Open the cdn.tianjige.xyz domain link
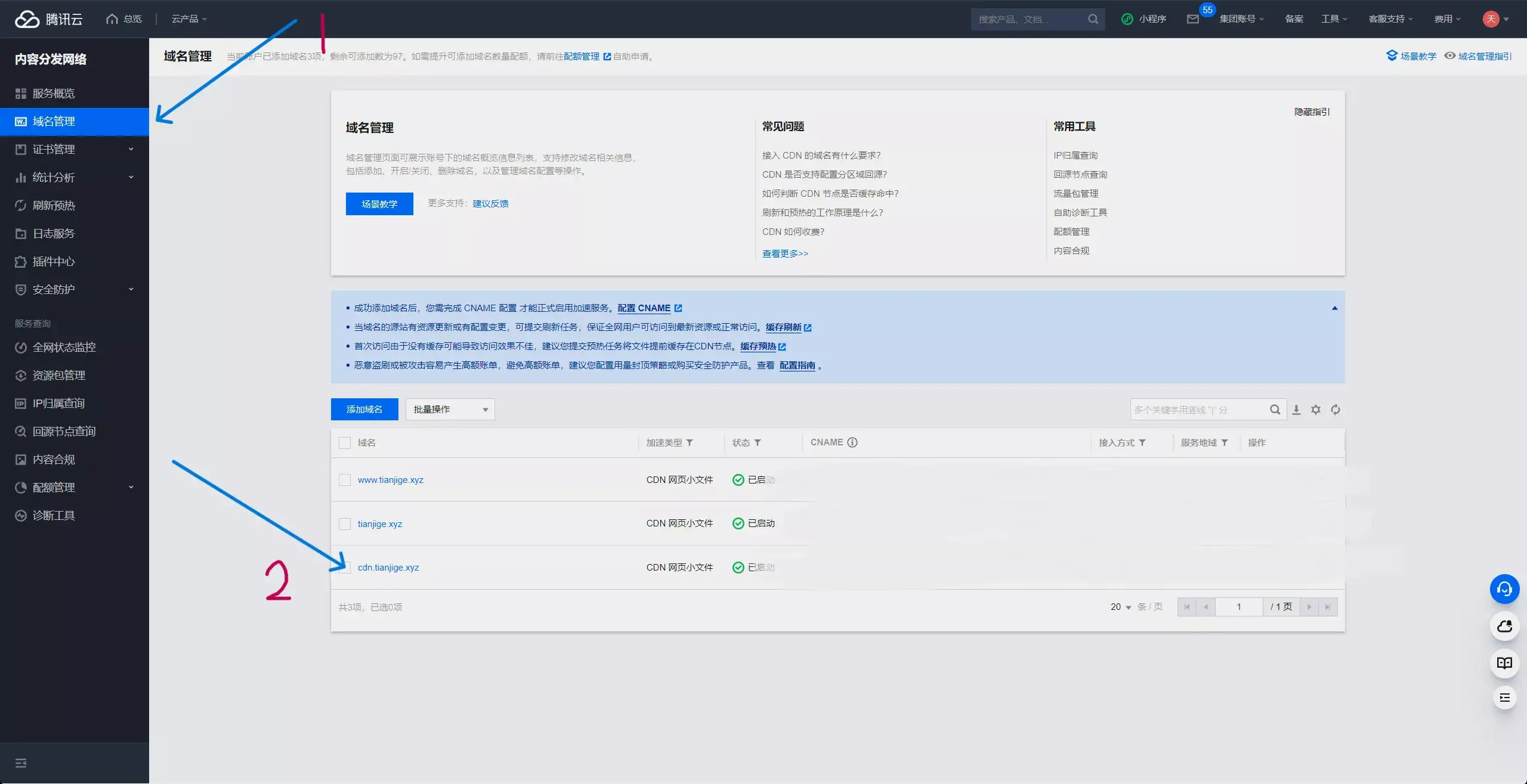 (x=388, y=568)
